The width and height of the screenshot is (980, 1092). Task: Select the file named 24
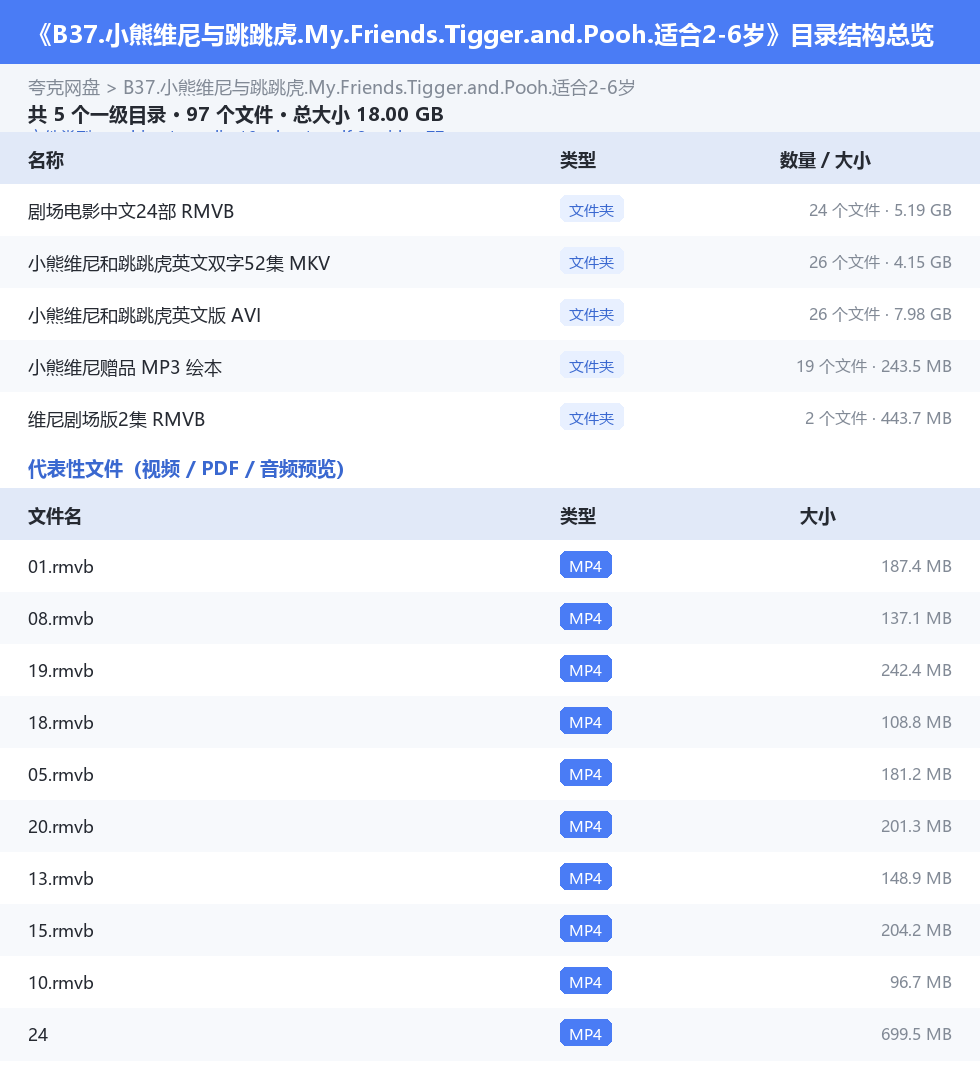click(38, 1035)
